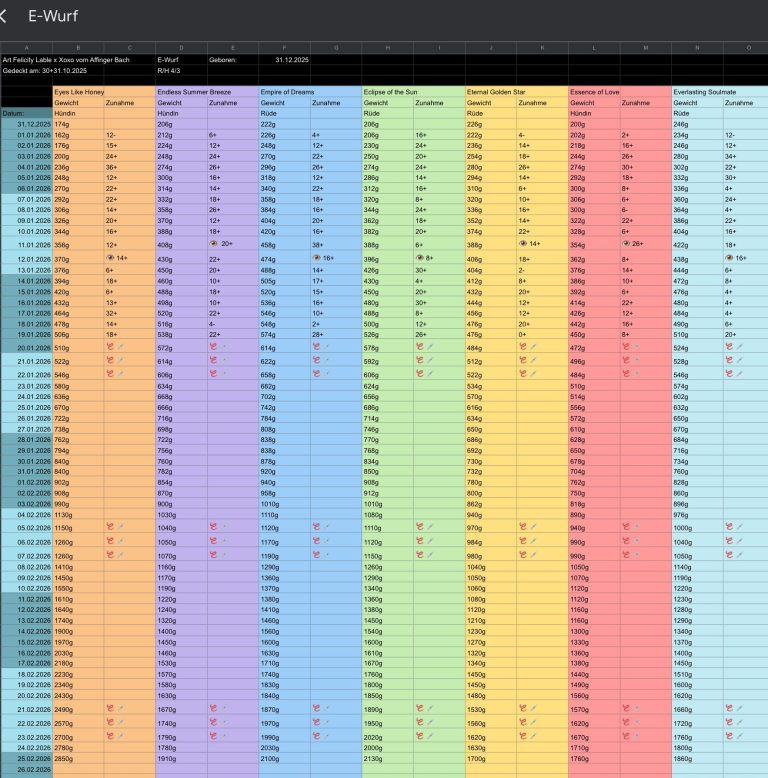
Task: Click eye icon in Eclipse of the Sun 12.01.2026 row
Action: (x=419, y=258)
